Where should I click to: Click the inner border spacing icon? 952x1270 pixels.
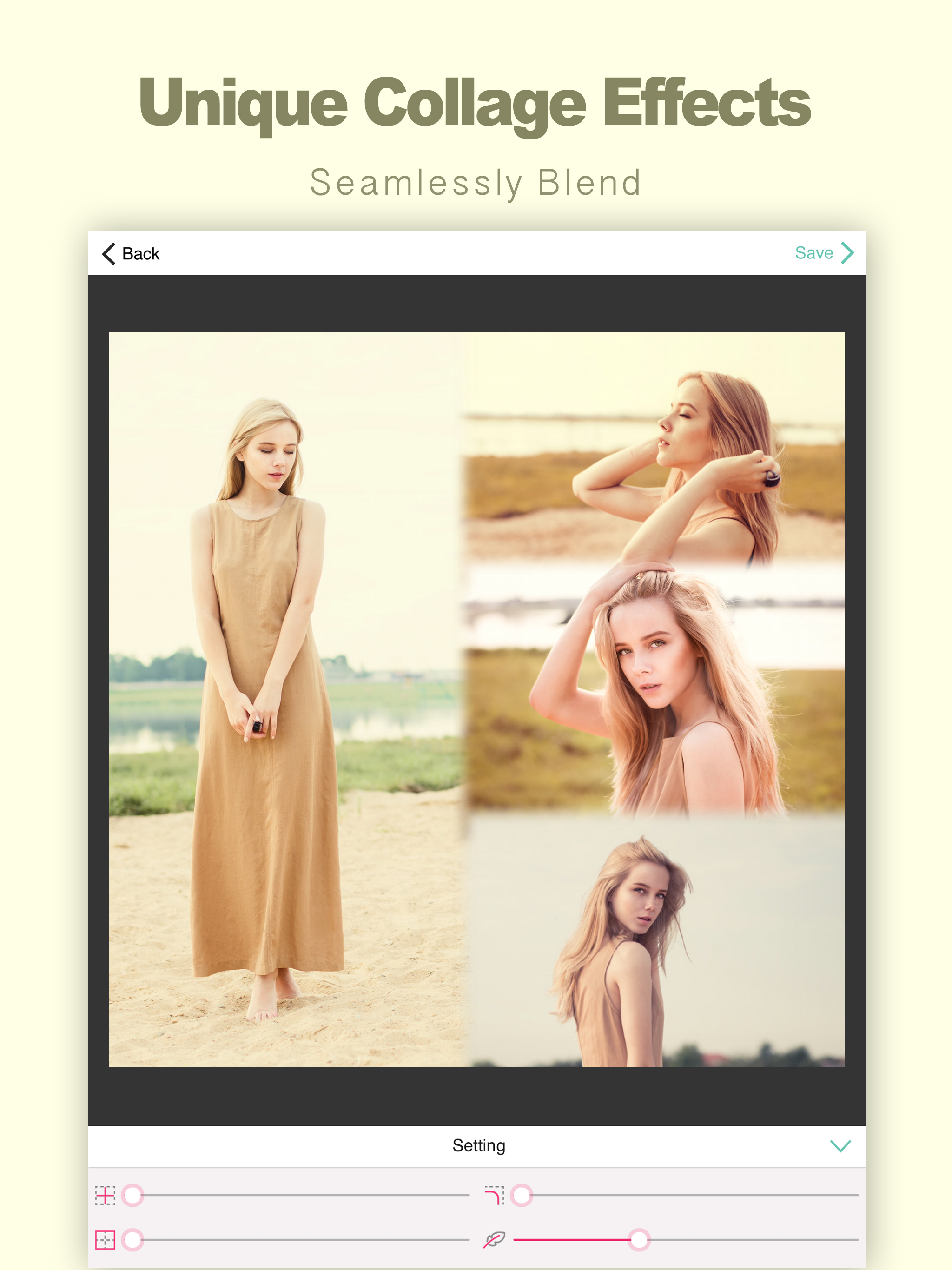(x=105, y=1195)
